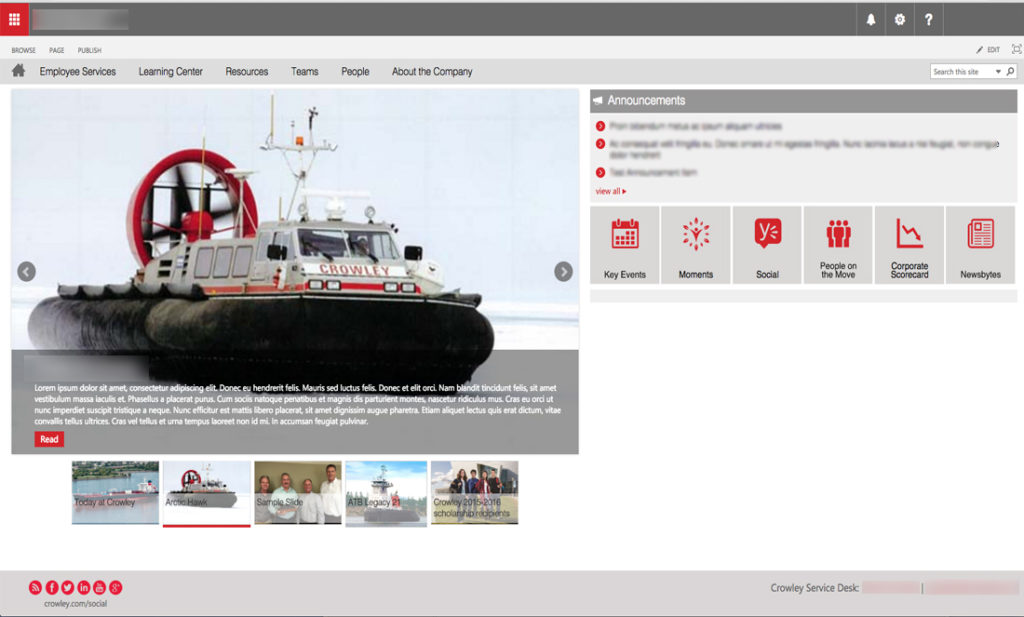Viewport: 1024px width, 617px height.
Task: Open the crowley.com/social link
Action: pyautogui.click(x=75, y=604)
